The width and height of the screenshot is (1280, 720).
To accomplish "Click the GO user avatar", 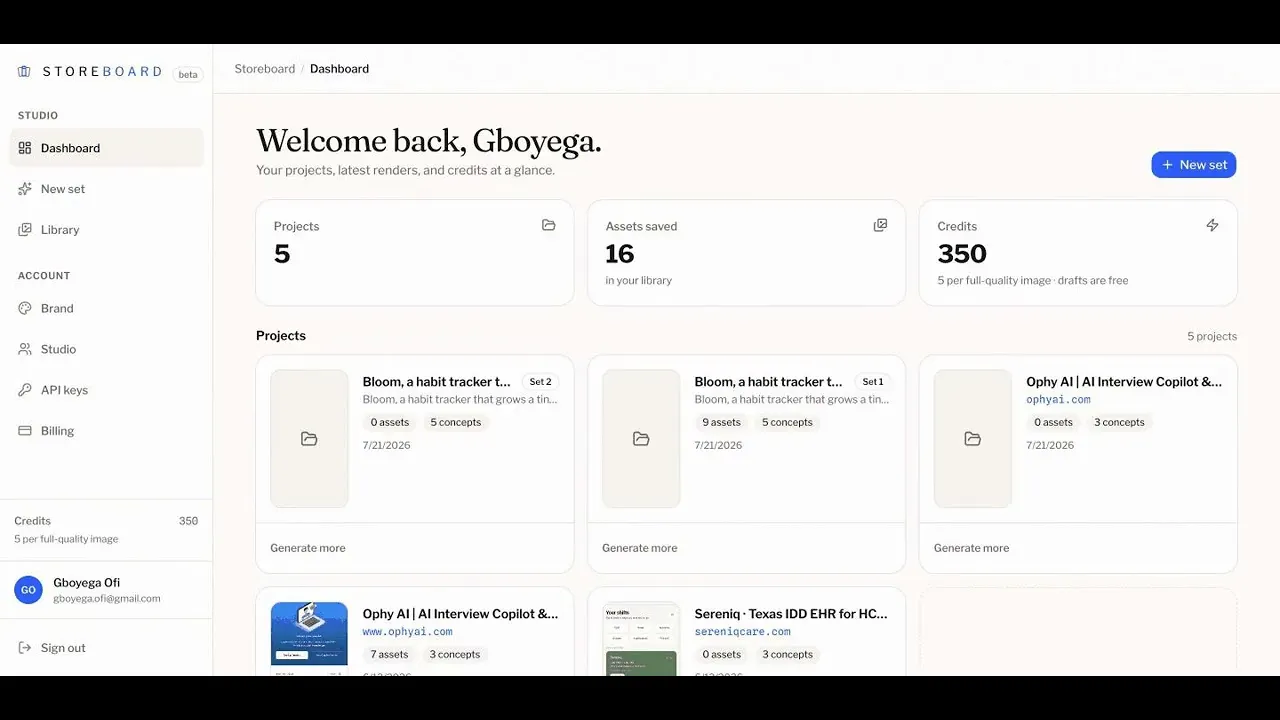I will coord(28,590).
